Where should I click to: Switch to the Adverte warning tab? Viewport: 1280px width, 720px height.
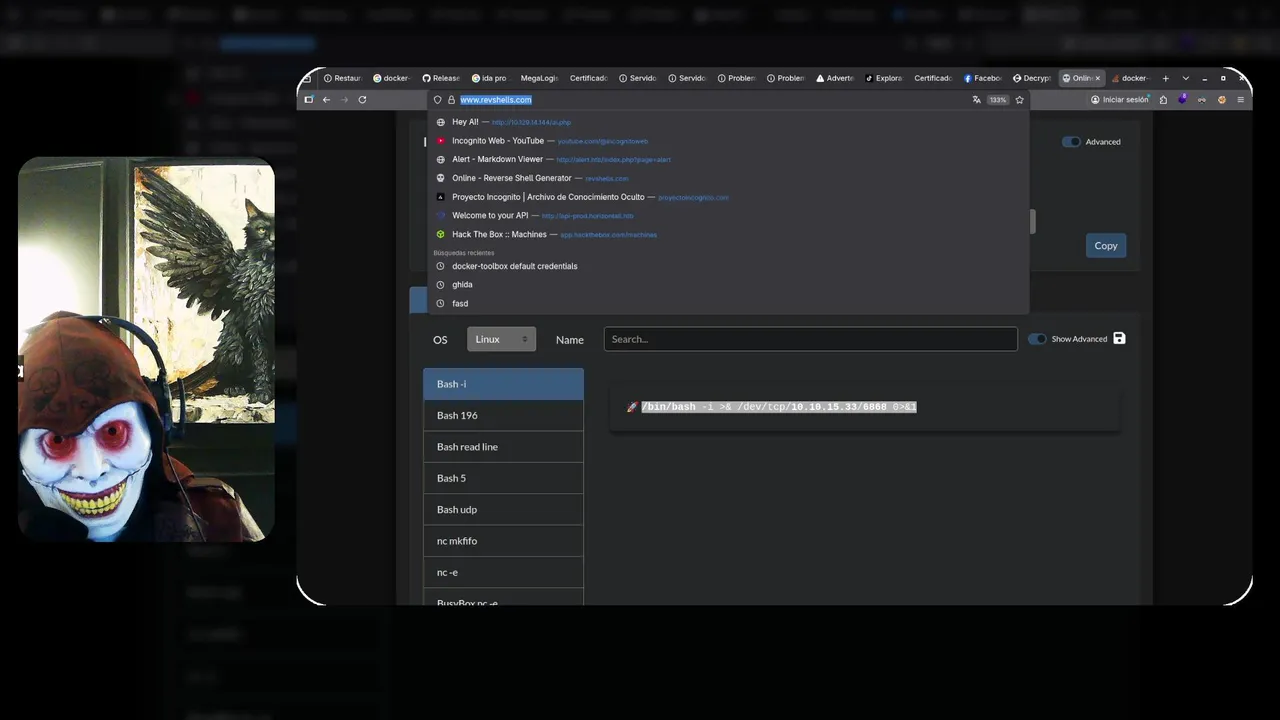835,78
